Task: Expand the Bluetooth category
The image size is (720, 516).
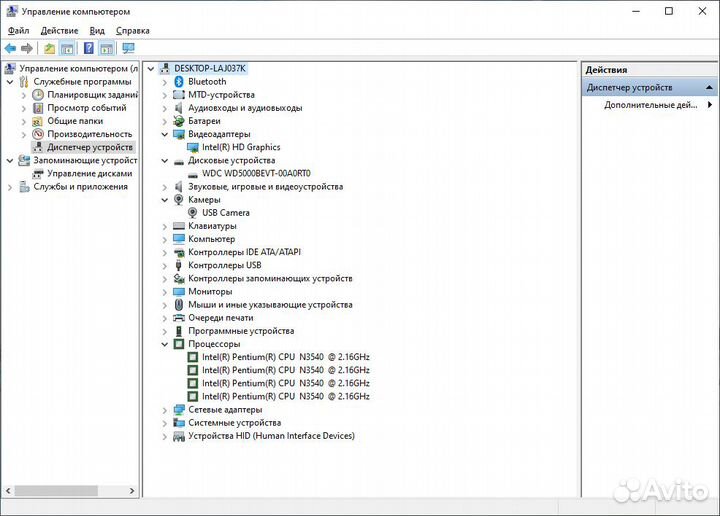Action: click(164, 82)
